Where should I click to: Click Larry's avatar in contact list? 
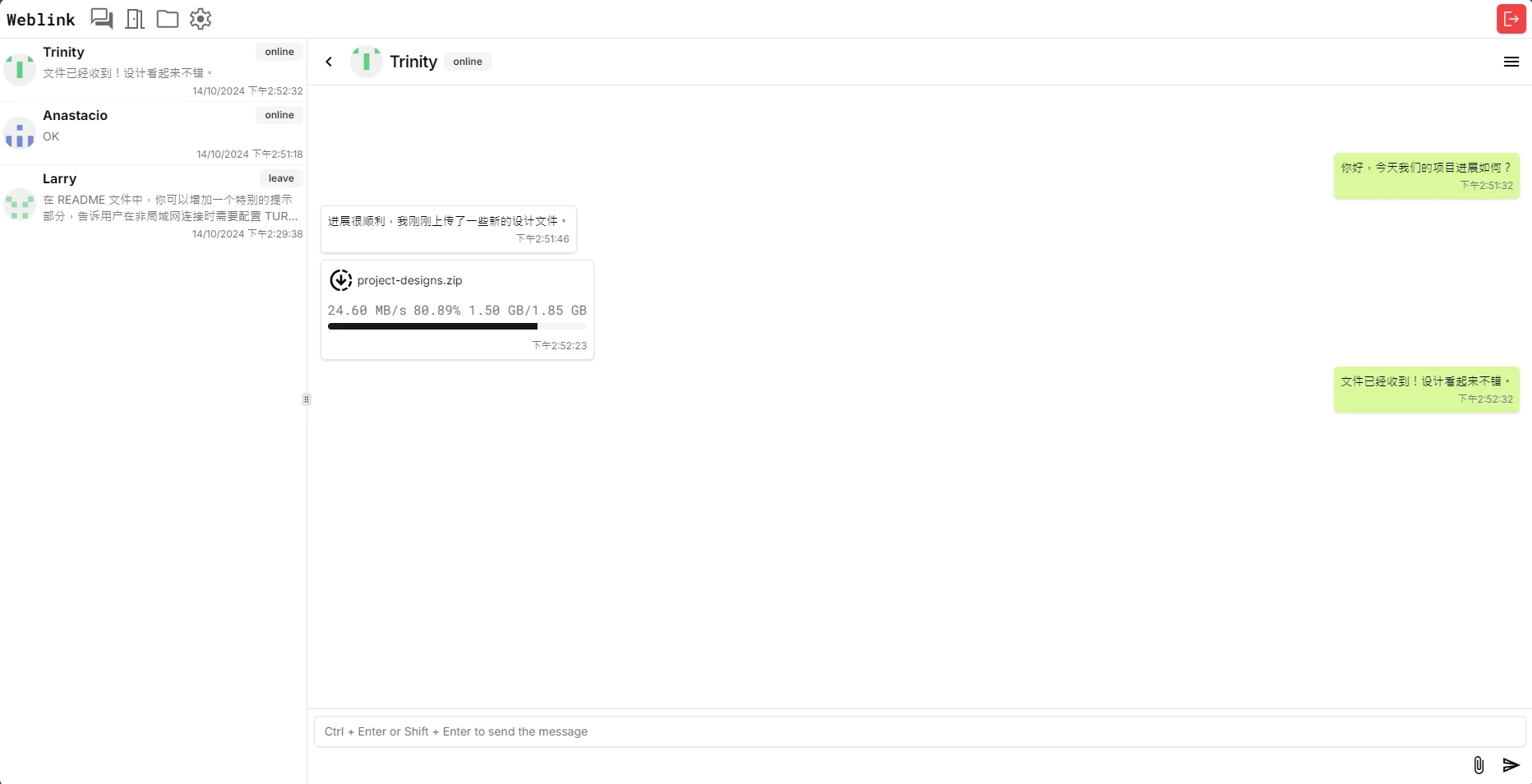click(20, 204)
